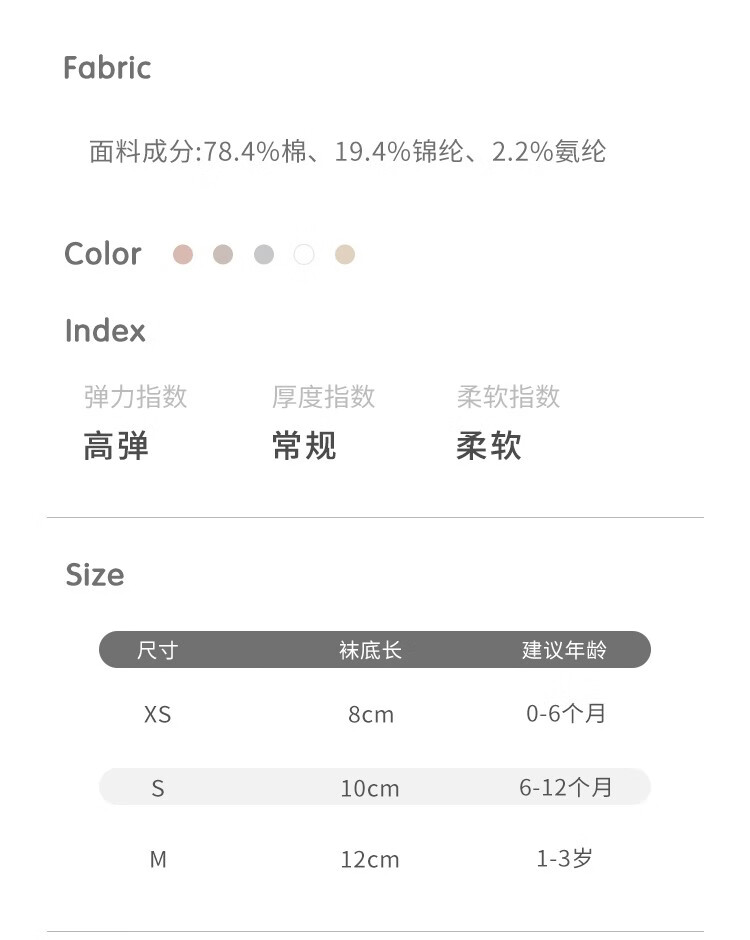Select the S size row label
The width and height of the screenshot is (750, 940).
157,788
